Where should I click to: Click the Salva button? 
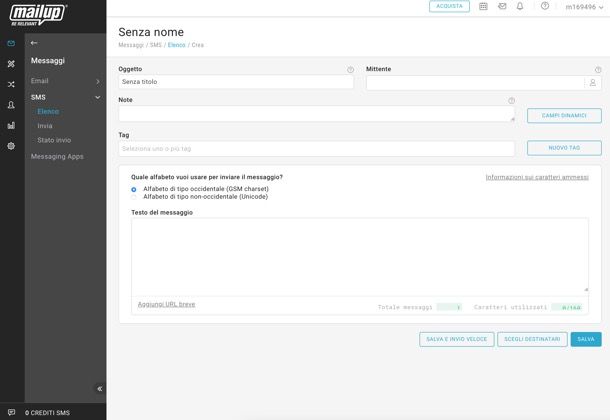586,339
